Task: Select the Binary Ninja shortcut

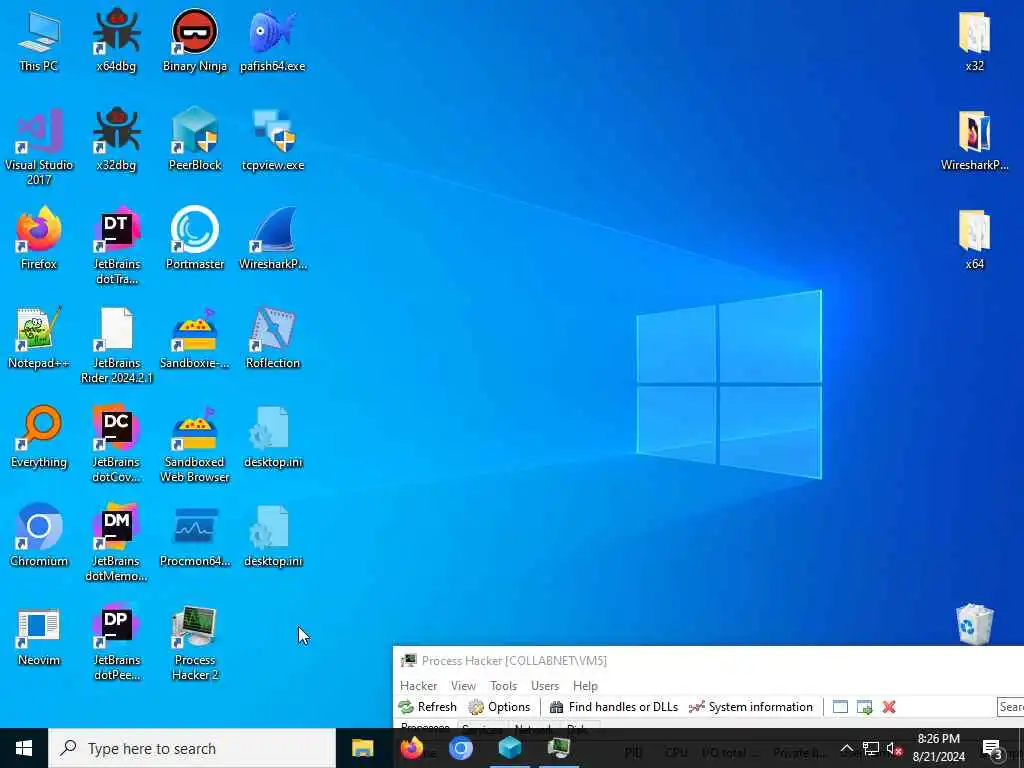Action: pyautogui.click(x=195, y=40)
